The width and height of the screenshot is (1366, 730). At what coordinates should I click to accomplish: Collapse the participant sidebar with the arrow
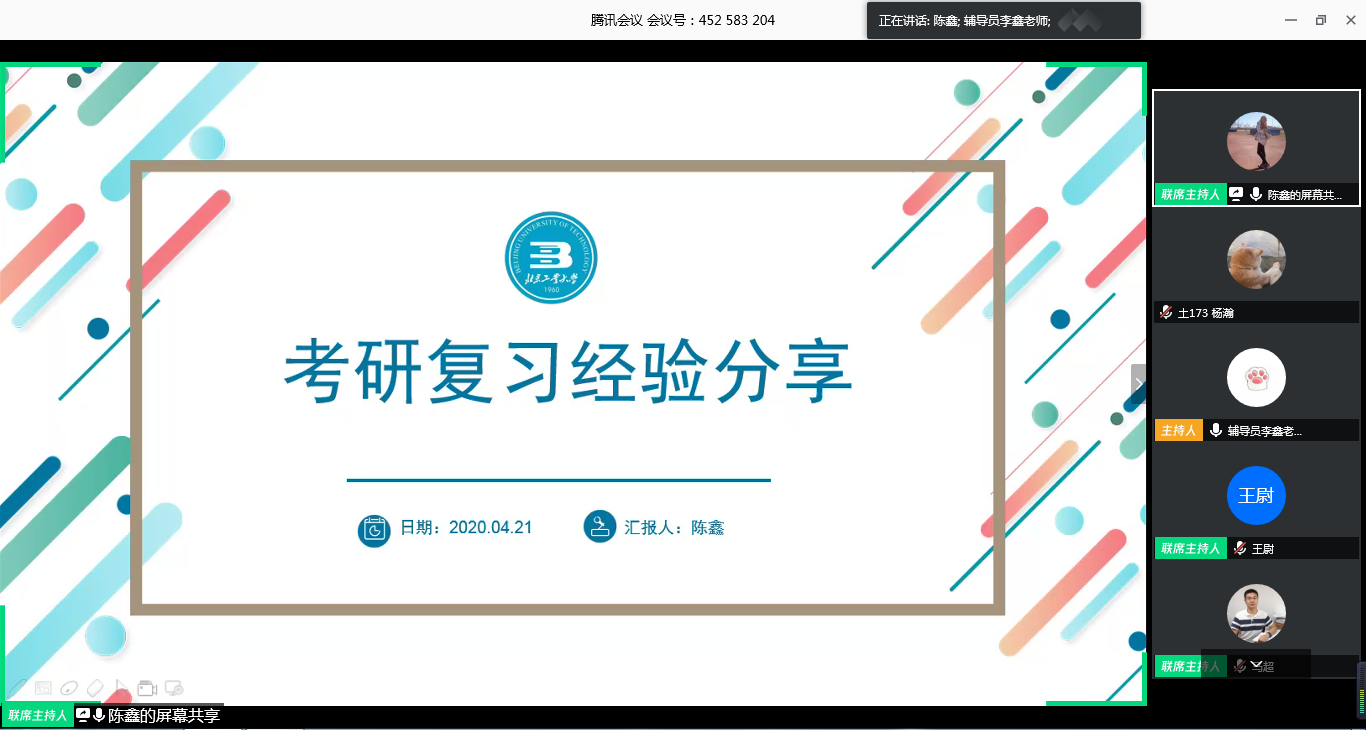(x=1138, y=383)
